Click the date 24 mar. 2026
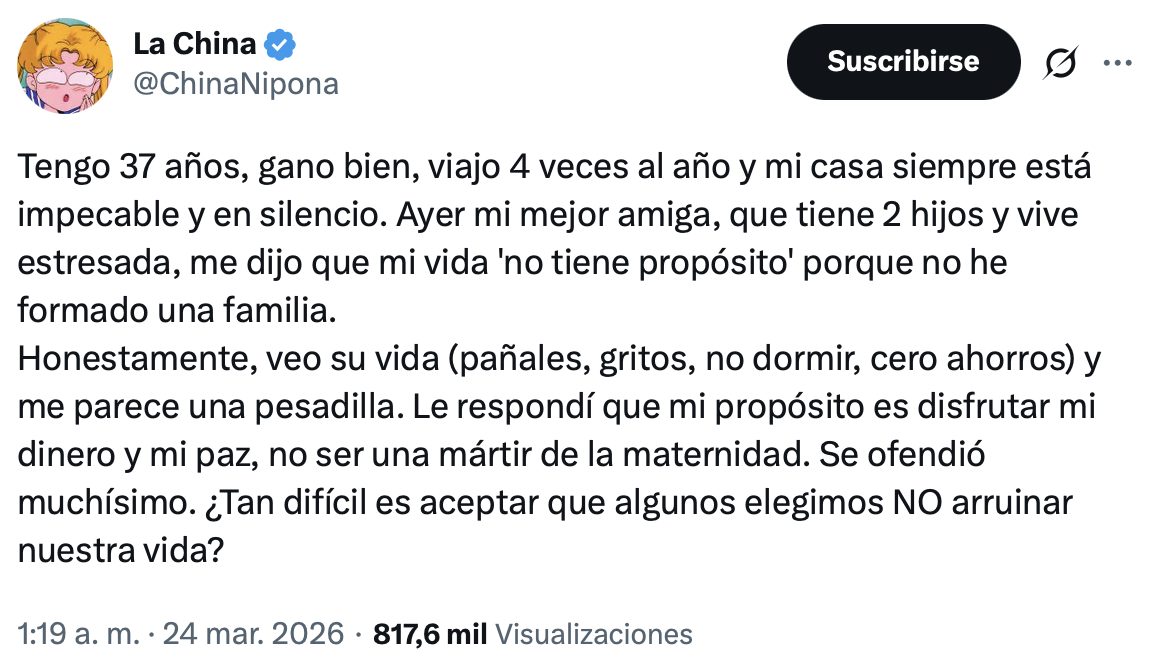Viewport: 1156px width, 668px height. pyautogui.click(x=255, y=634)
